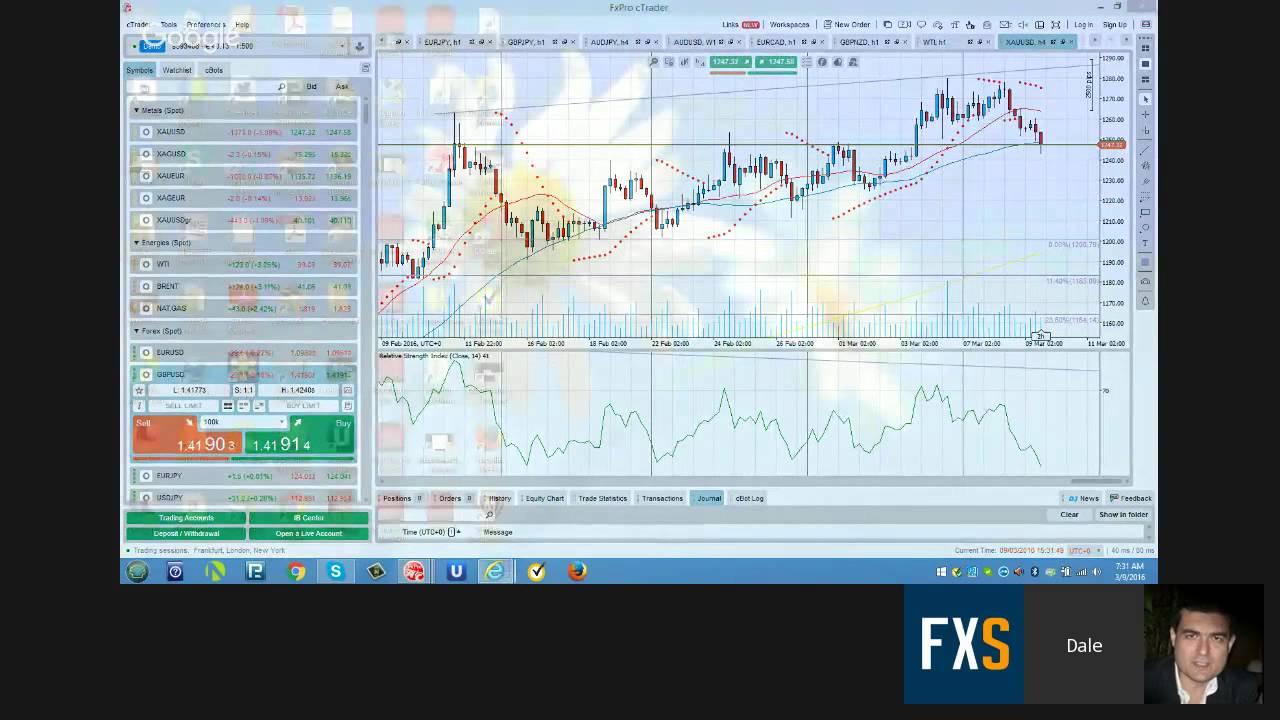Open Firefox from the taskbar

pos(577,571)
